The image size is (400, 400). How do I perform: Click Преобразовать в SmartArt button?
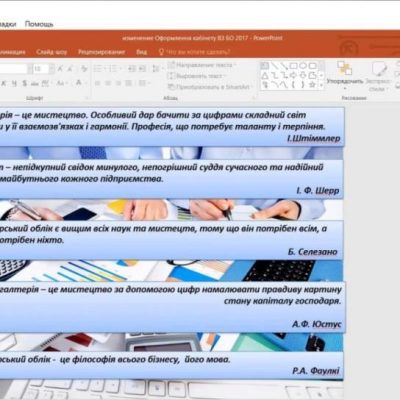210,87
